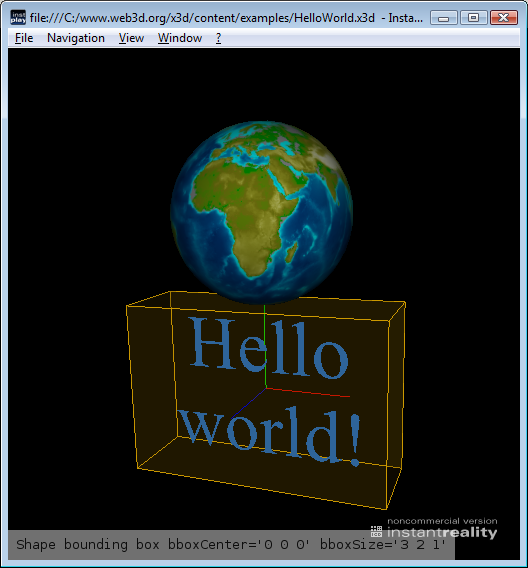Click the top-right corner of yellow bounding box

405,302
